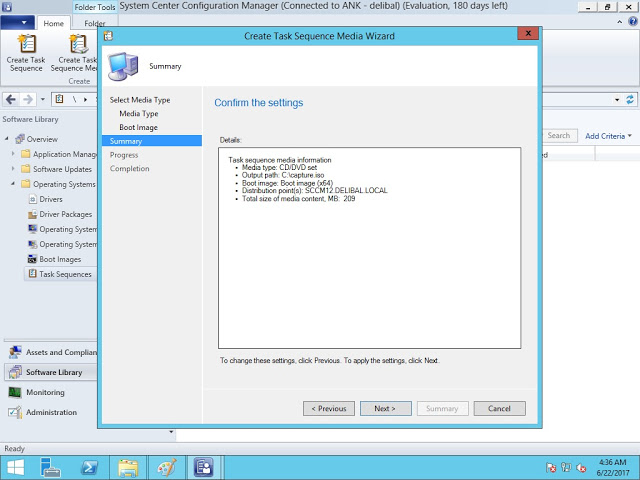
Task: Switch to the Home ribbon tab
Action: 53,23
